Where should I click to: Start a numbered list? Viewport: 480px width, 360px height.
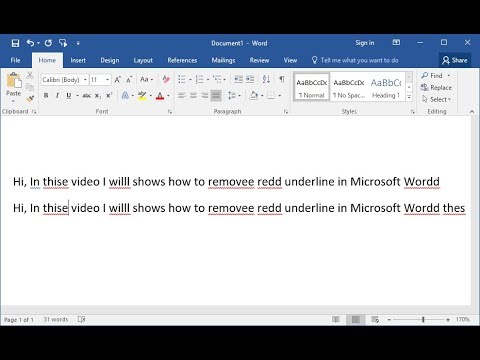[x=200, y=80]
